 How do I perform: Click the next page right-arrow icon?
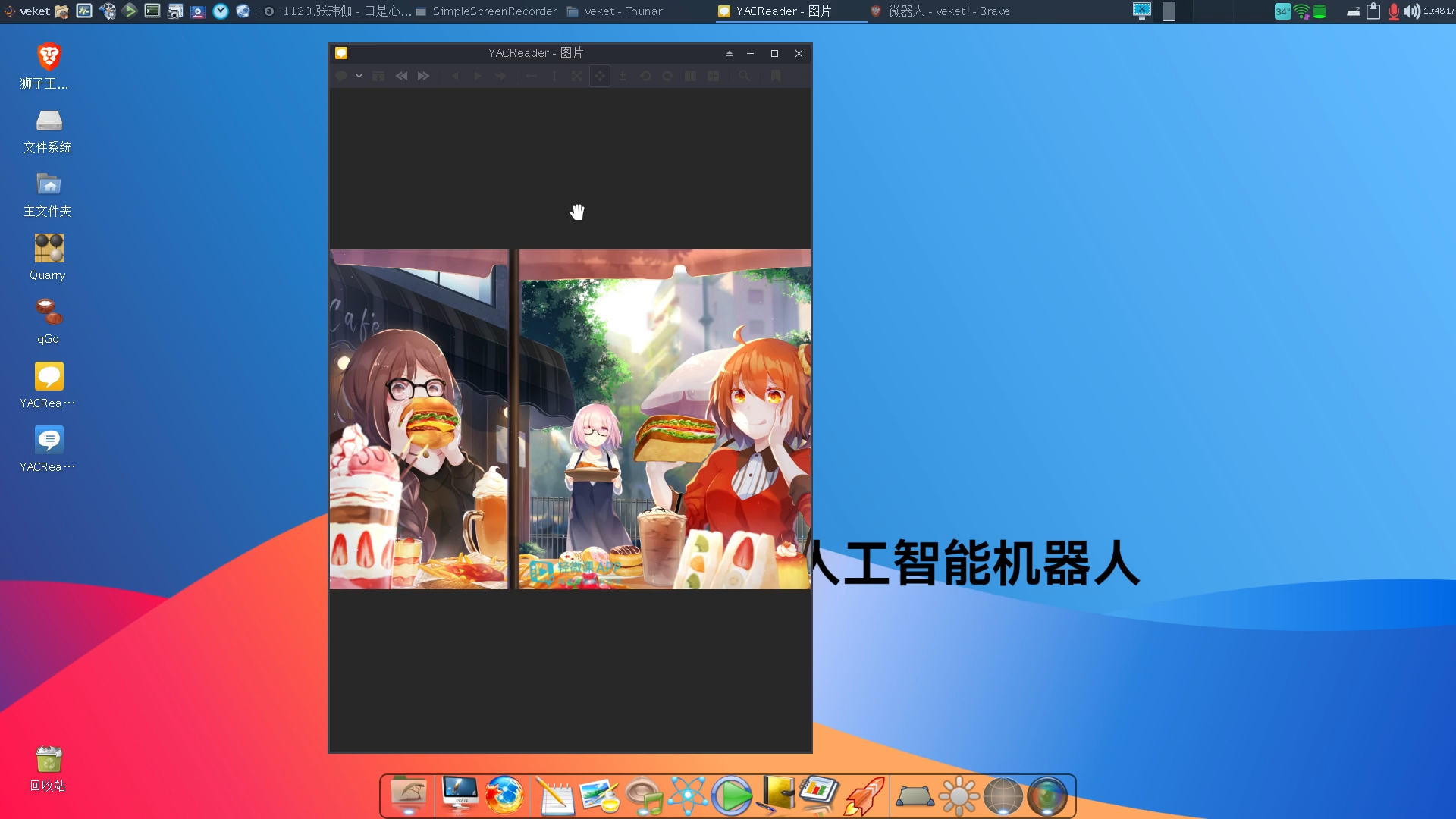478,76
